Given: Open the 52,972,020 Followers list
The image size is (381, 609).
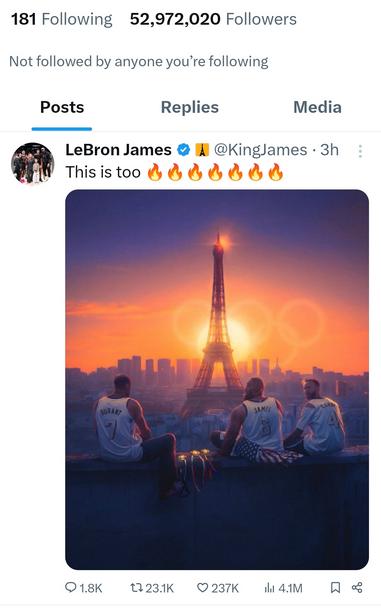Looking at the screenshot, I should tap(213, 19).
